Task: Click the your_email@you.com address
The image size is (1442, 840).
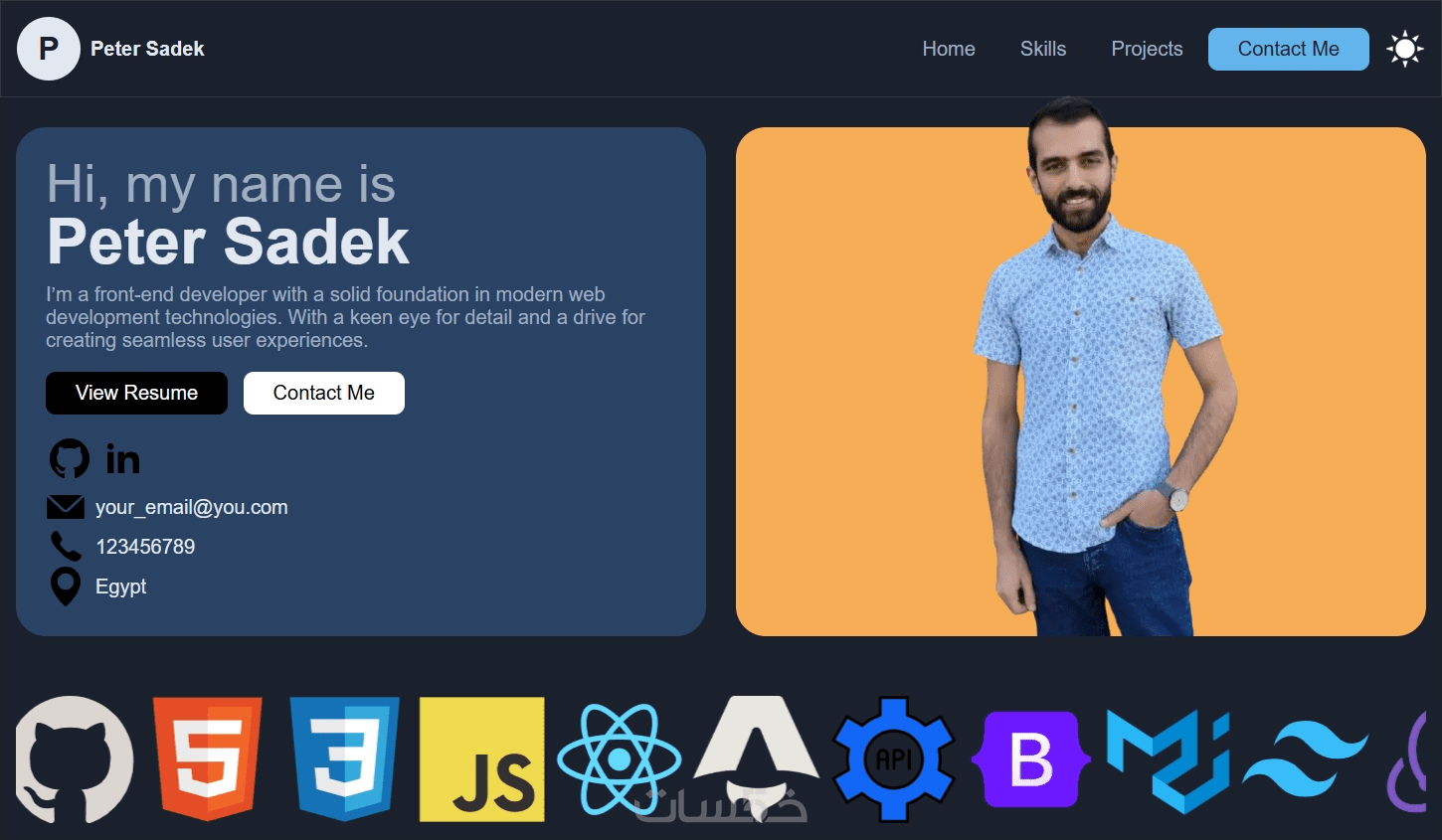Action: (192, 507)
